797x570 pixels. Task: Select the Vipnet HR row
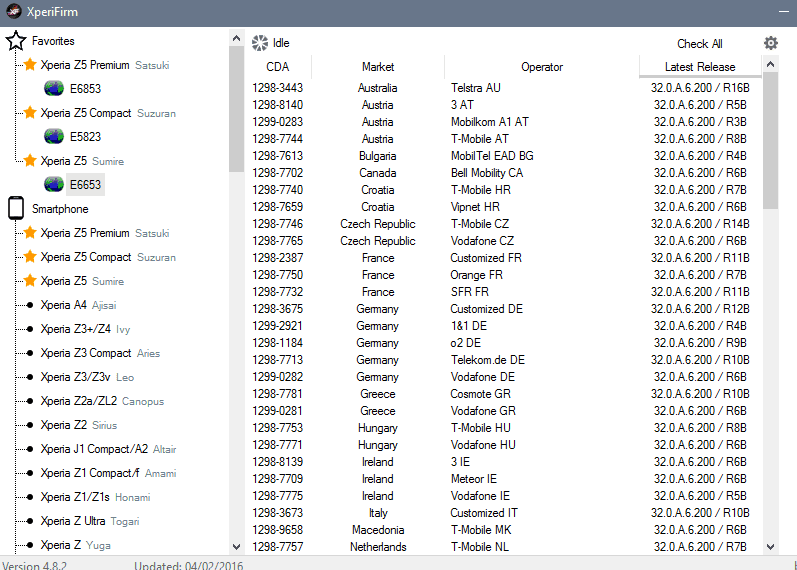[x=504, y=206]
